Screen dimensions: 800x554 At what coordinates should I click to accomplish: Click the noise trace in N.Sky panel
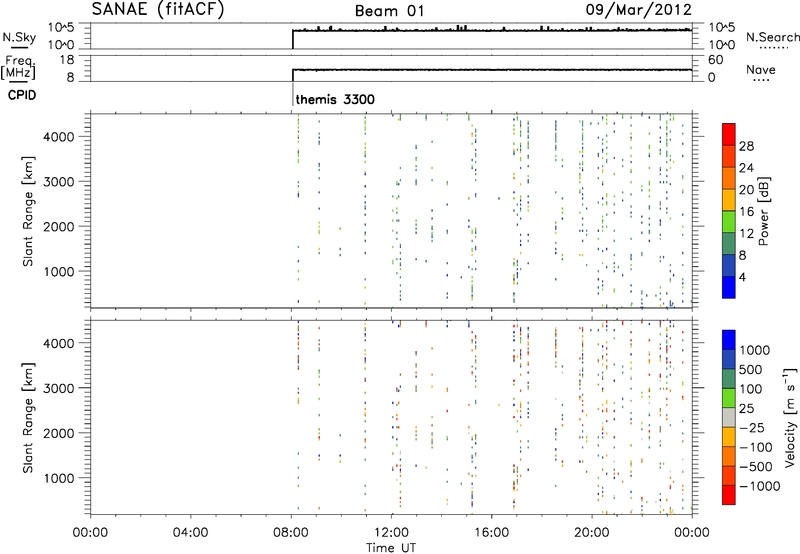click(x=492, y=31)
